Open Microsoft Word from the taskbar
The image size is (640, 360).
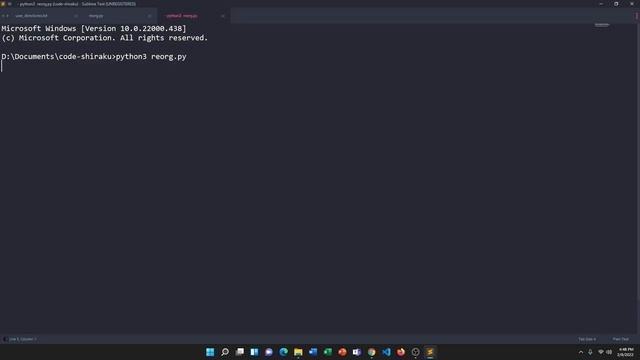point(313,352)
